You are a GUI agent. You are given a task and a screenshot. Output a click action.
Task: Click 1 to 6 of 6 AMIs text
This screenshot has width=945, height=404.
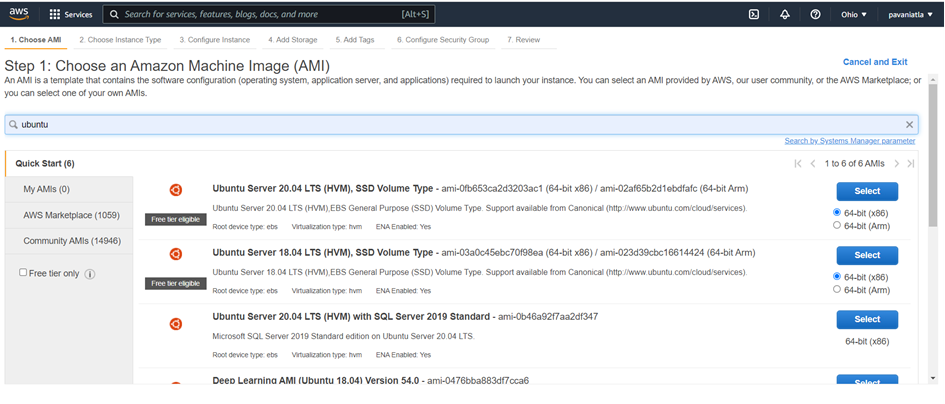(x=855, y=163)
